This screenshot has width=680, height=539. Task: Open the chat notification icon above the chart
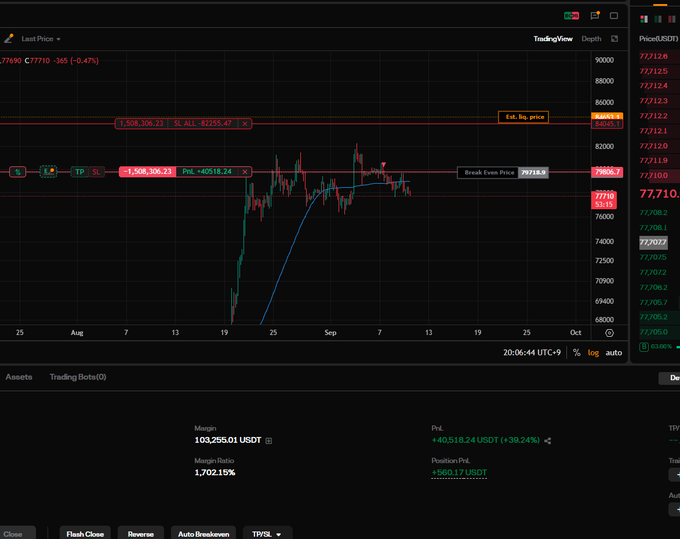(x=595, y=16)
